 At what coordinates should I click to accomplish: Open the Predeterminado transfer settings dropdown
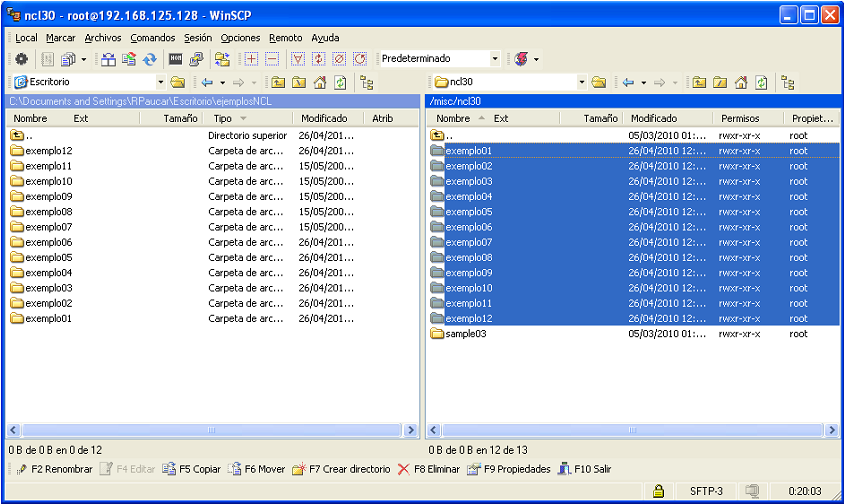point(495,59)
